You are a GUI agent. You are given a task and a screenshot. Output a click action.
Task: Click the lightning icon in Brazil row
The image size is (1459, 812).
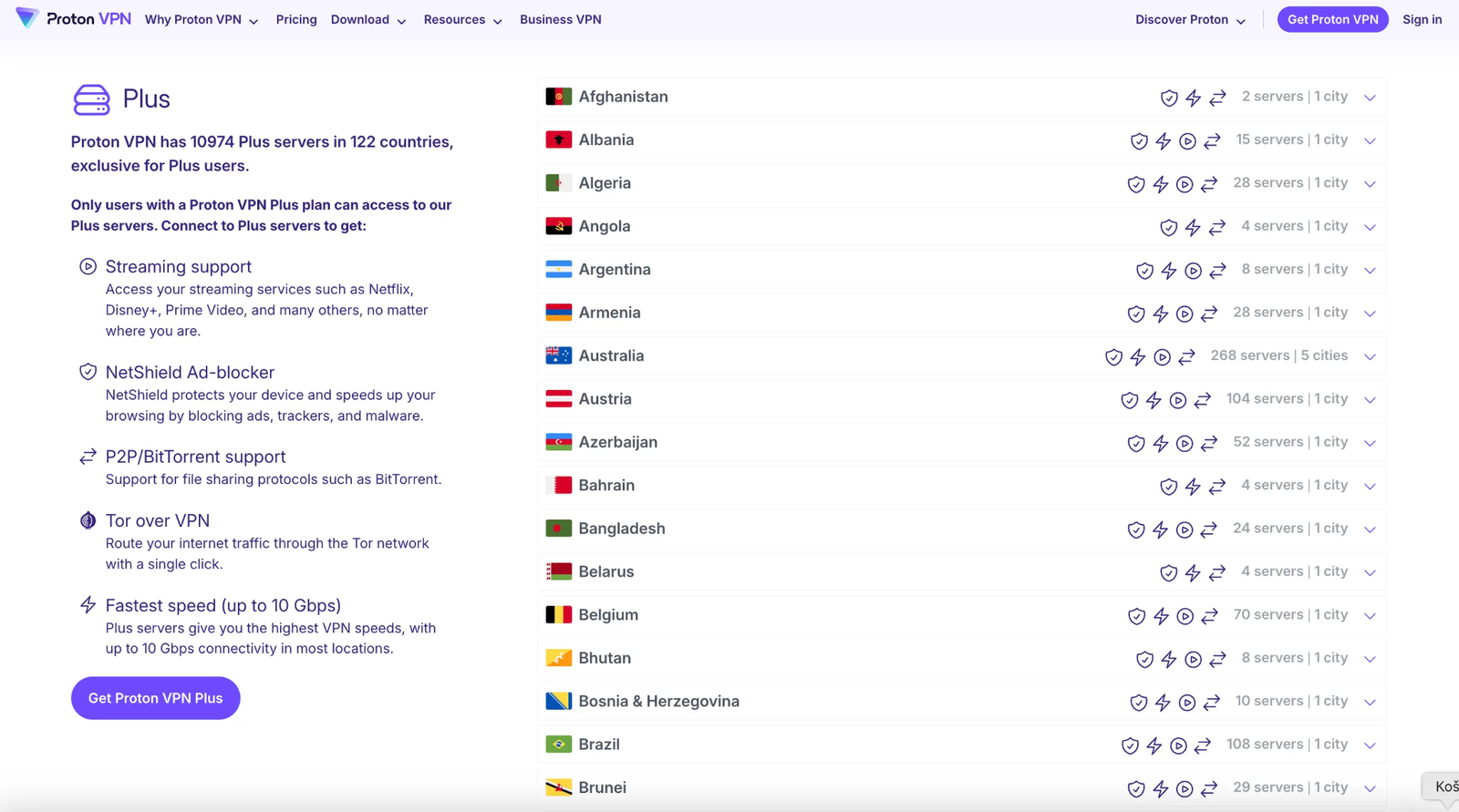coord(1154,745)
